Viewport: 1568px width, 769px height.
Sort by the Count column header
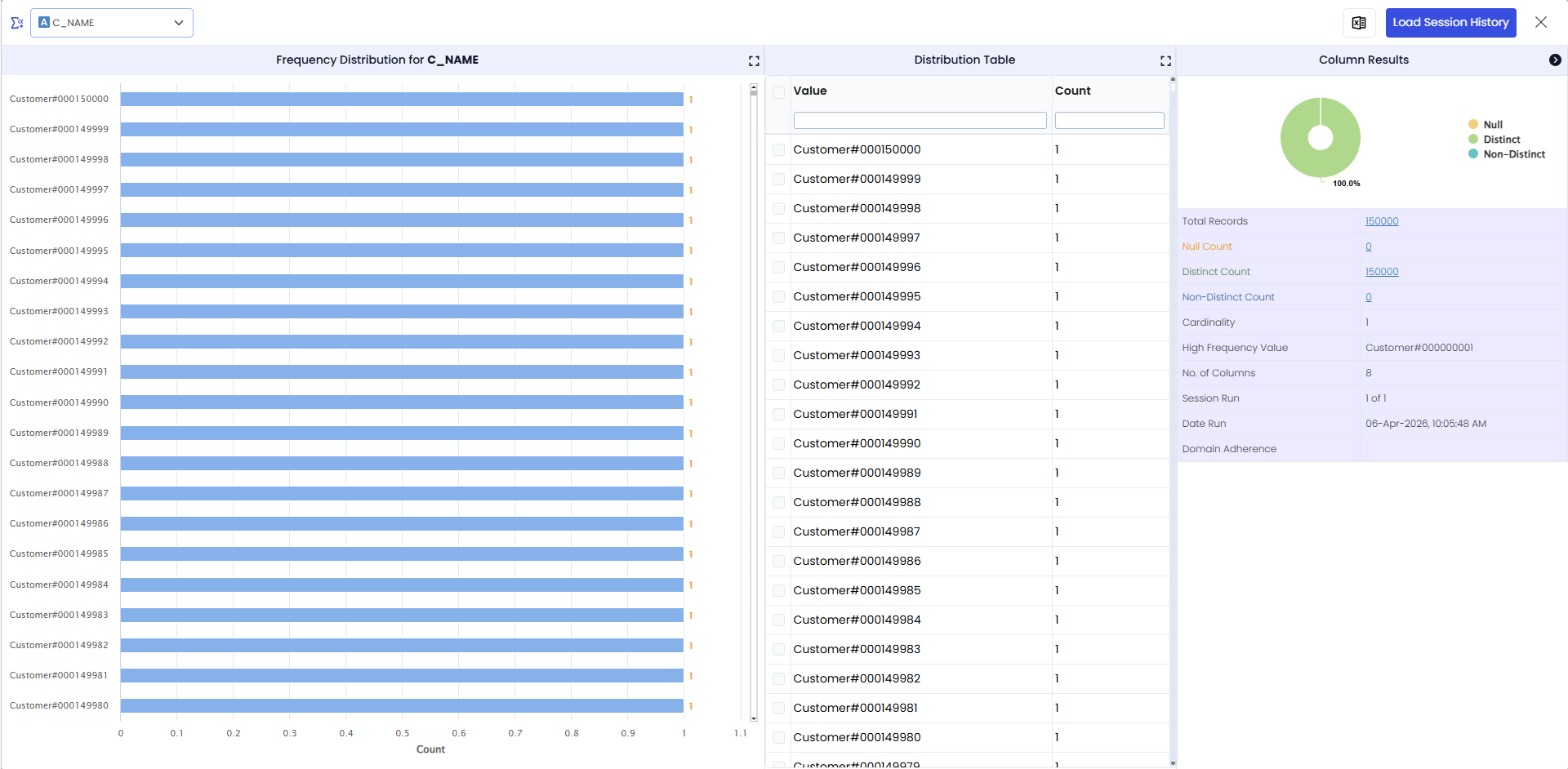click(x=1072, y=91)
